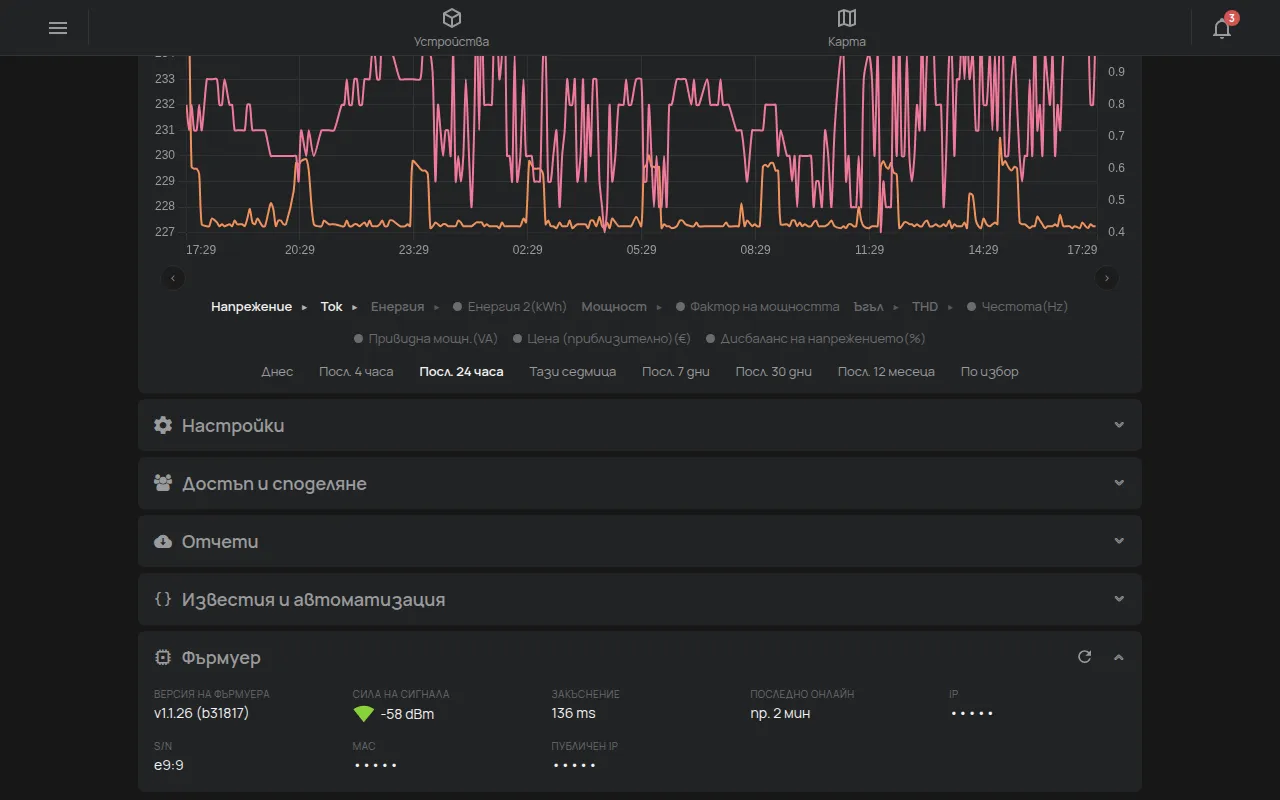Click the Настройки gear icon

pos(163,425)
